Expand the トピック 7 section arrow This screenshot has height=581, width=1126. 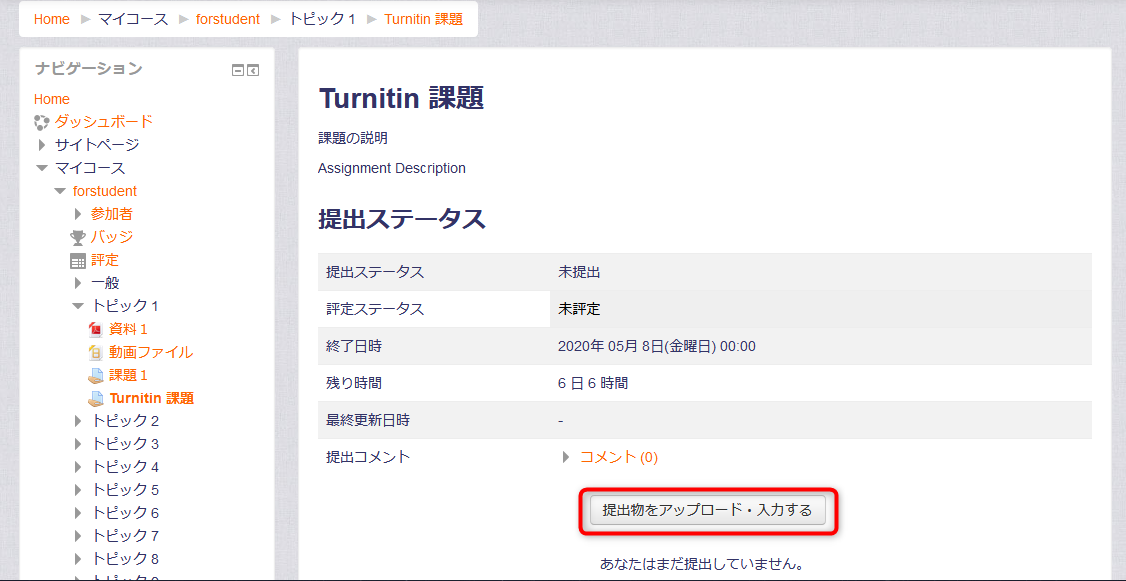(78, 536)
